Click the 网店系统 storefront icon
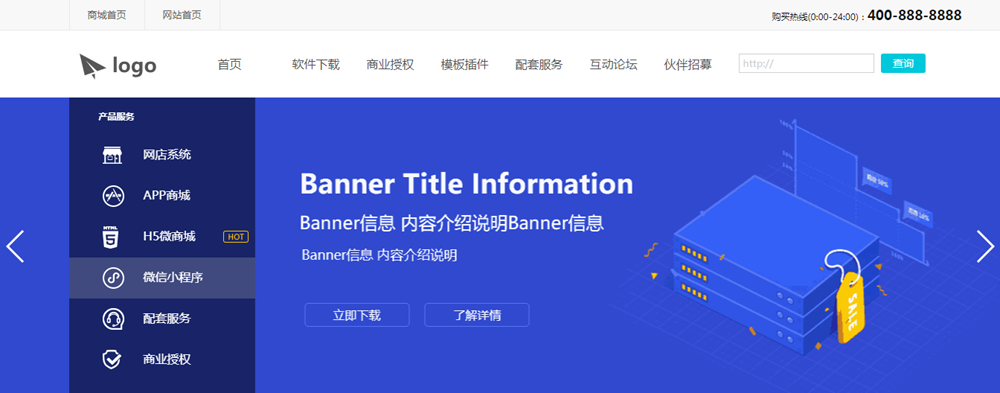 pyautogui.click(x=112, y=155)
